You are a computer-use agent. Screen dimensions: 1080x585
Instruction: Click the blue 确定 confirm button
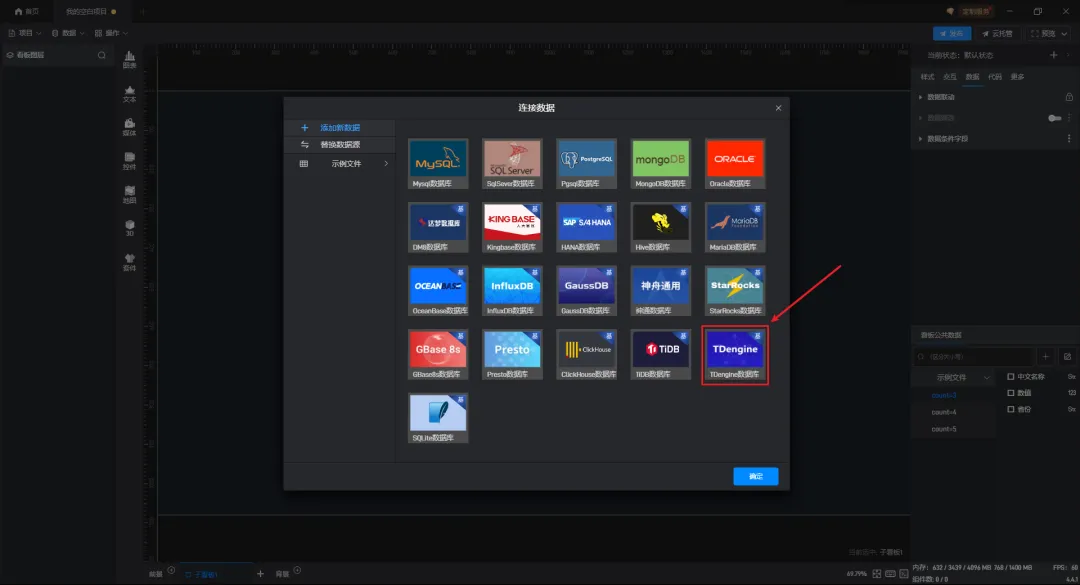[756, 476]
